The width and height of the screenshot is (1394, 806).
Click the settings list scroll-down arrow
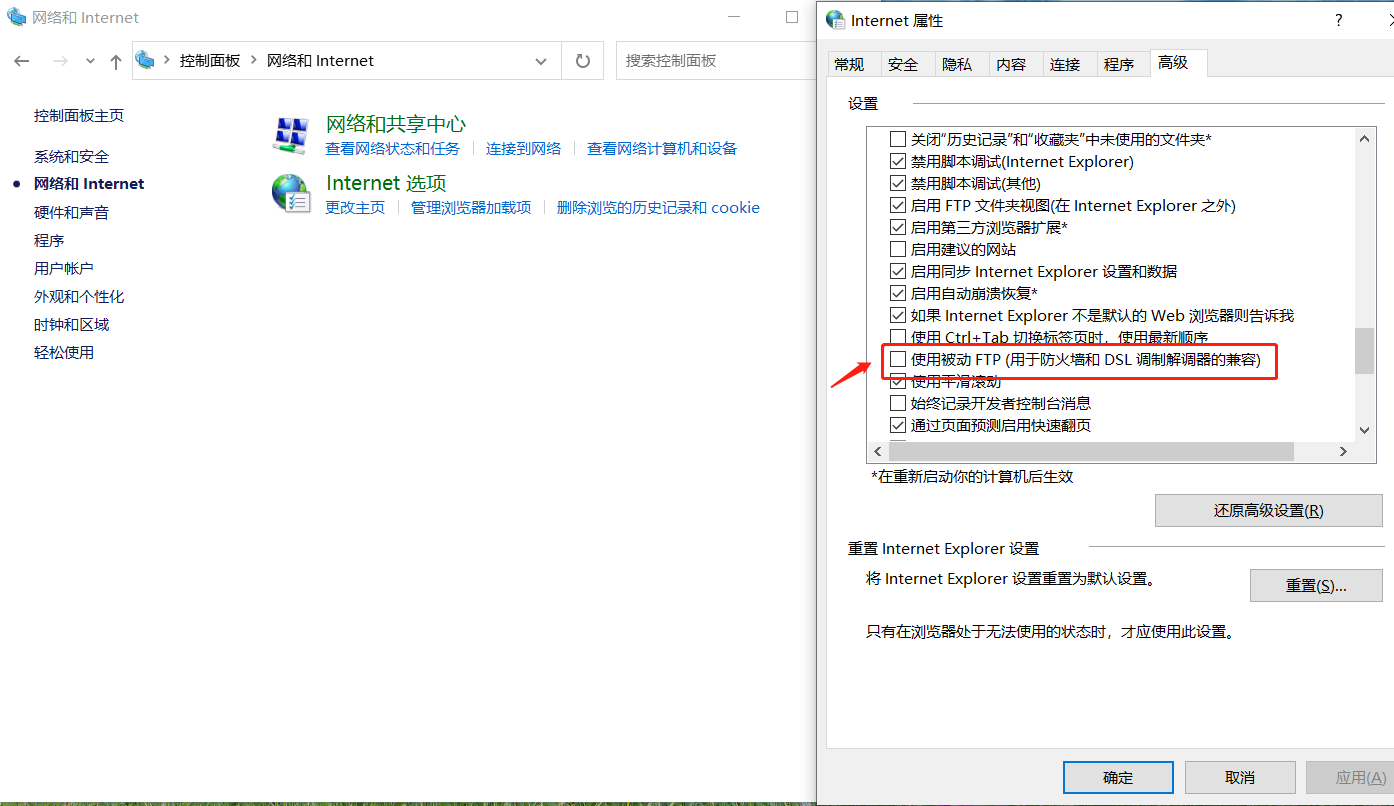coord(1365,430)
